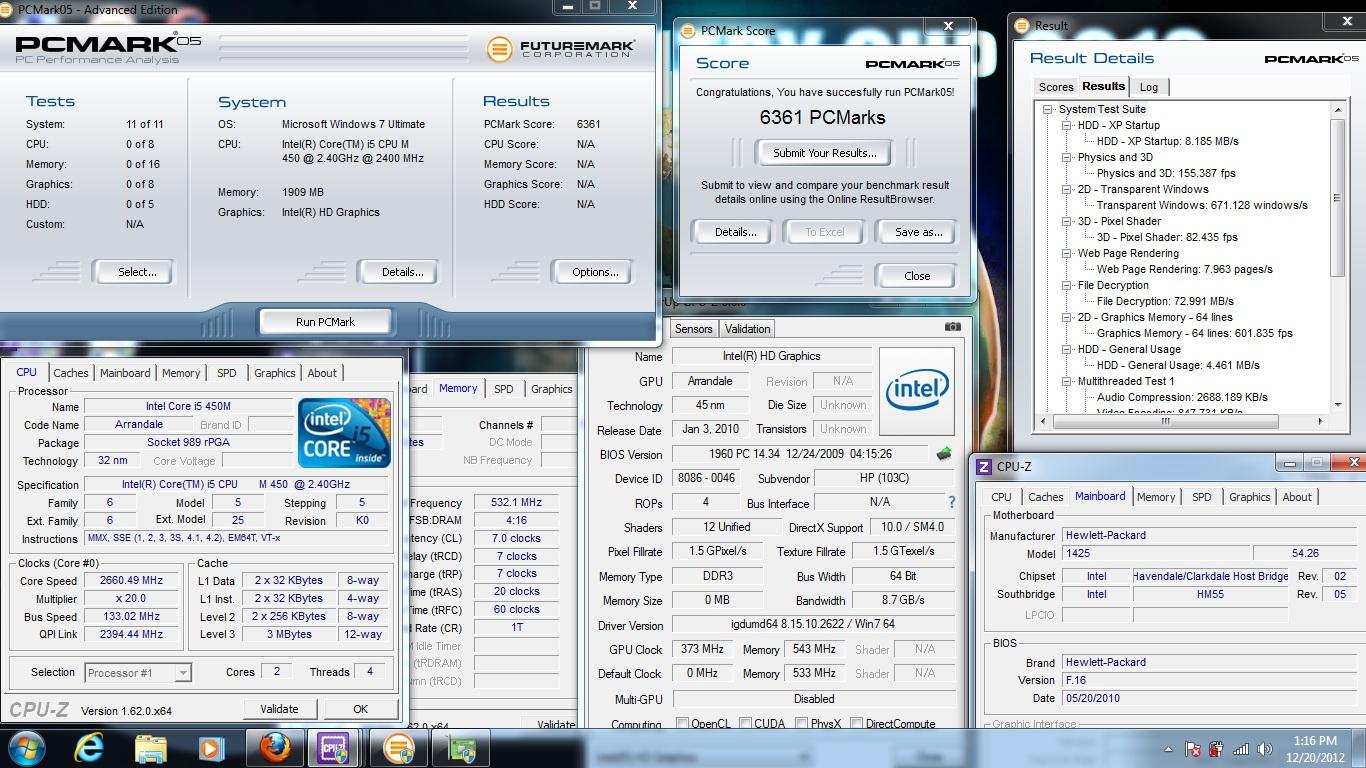This screenshot has width=1366, height=768.
Task: Click CPU-Z Mainboard window title icon
Action: 984,466
